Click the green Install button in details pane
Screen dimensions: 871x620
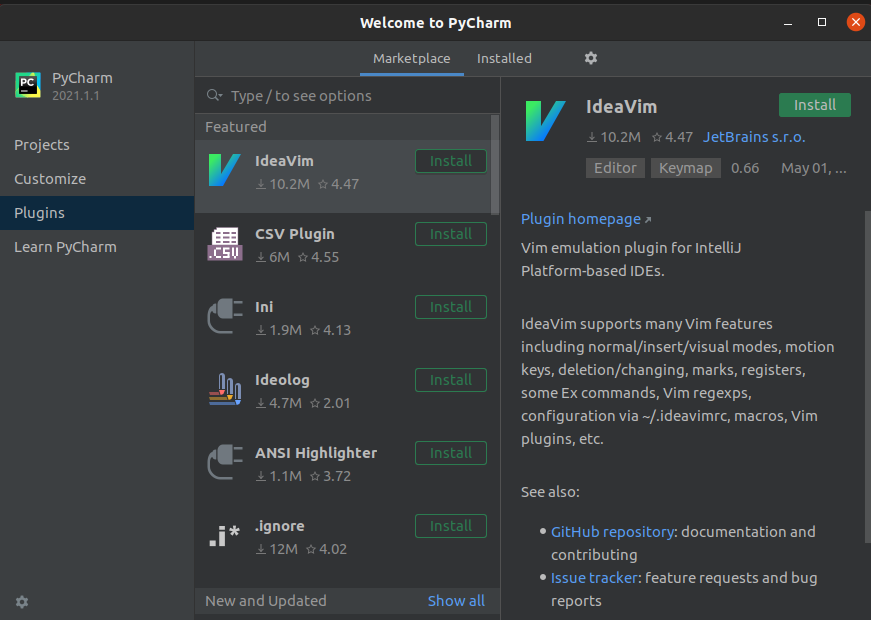(814, 105)
